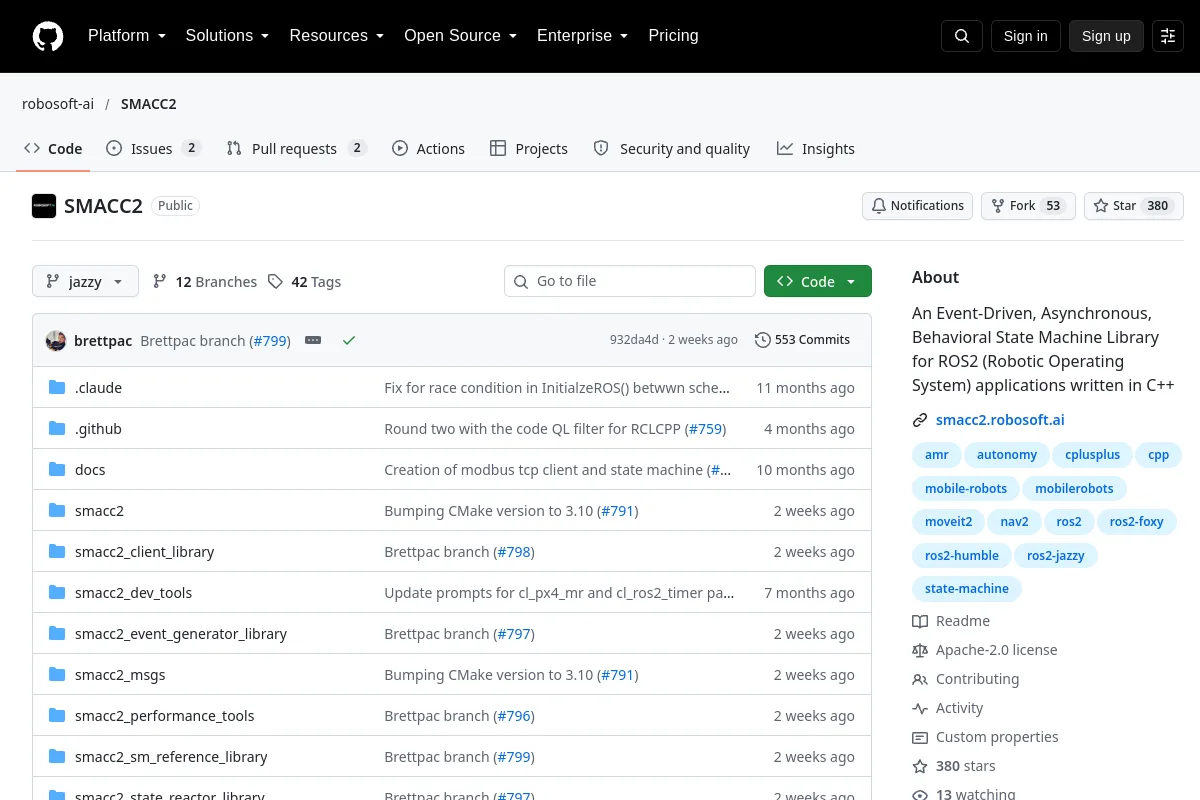The width and height of the screenshot is (1200, 800).
Task: Open the Security and quality tab
Action: click(672, 149)
